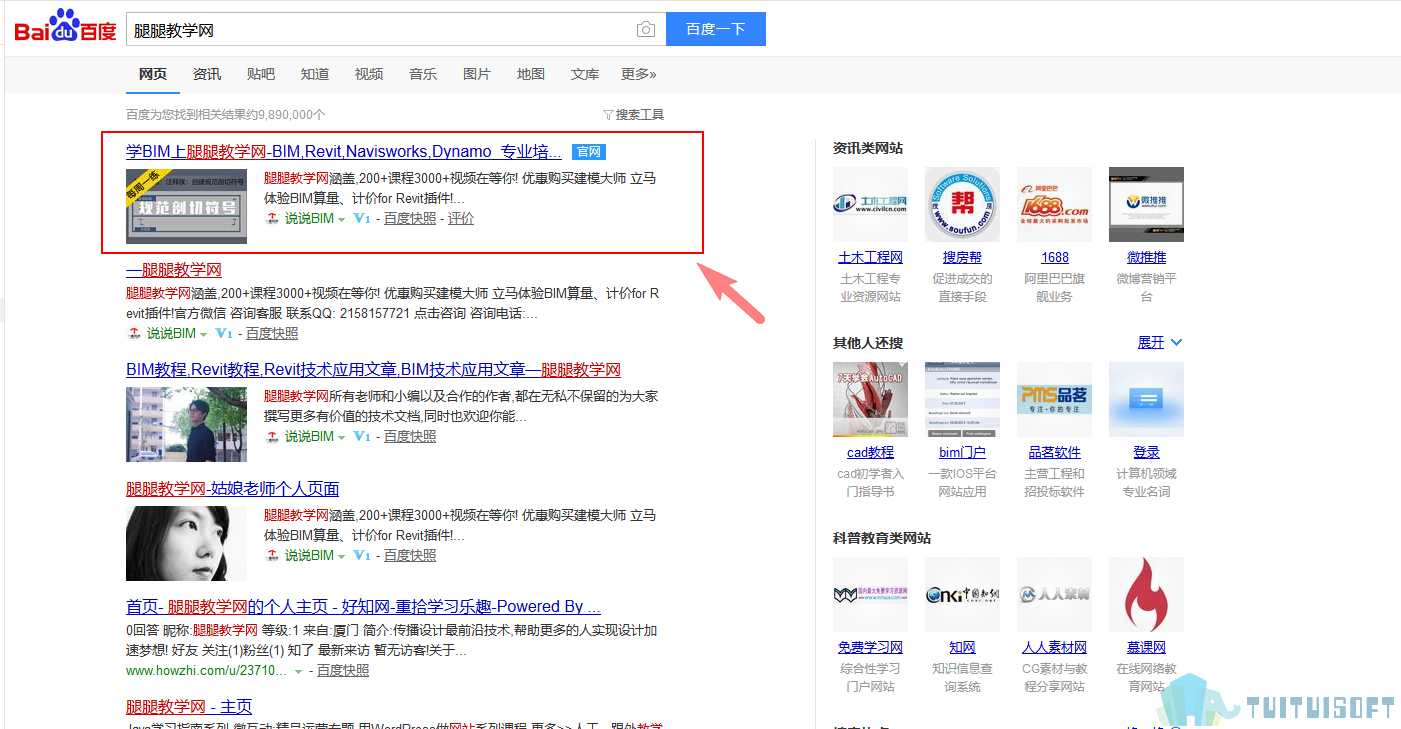Expand the 更多» menu
Image resolution: width=1401 pixels, height=729 pixels.
[639, 74]
